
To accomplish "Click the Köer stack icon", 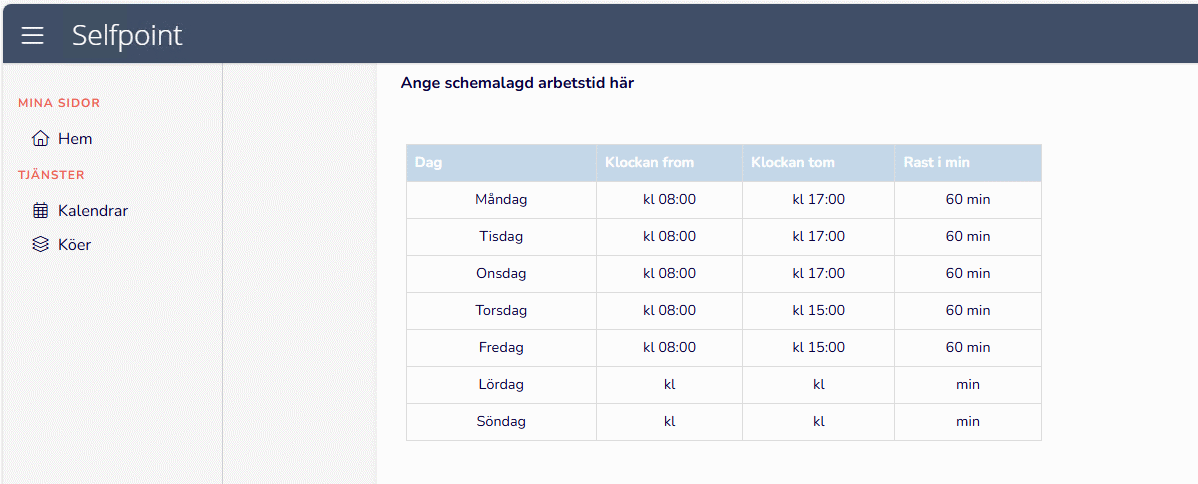I will 40,244.
